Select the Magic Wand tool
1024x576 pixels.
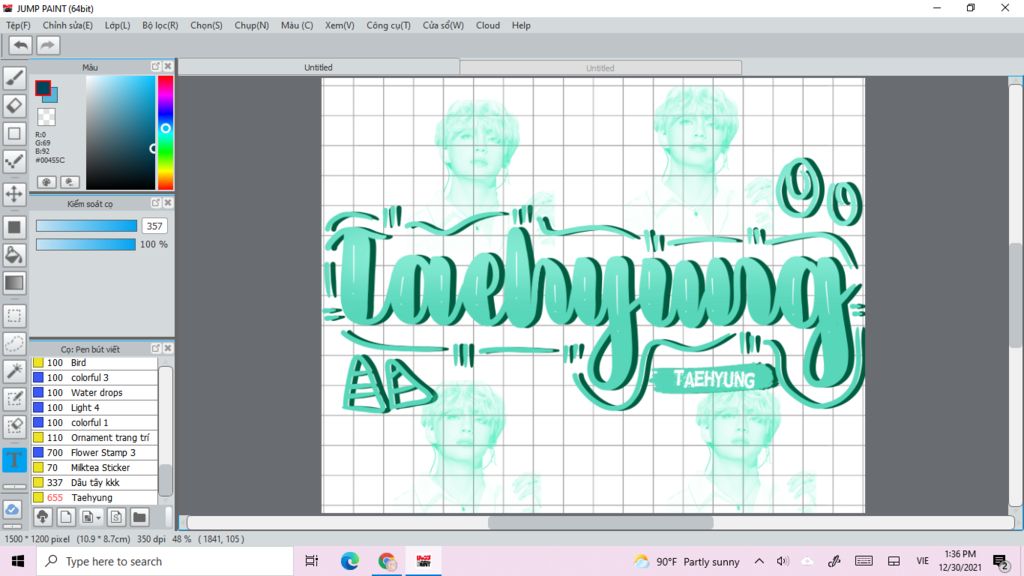pos(14,371)
